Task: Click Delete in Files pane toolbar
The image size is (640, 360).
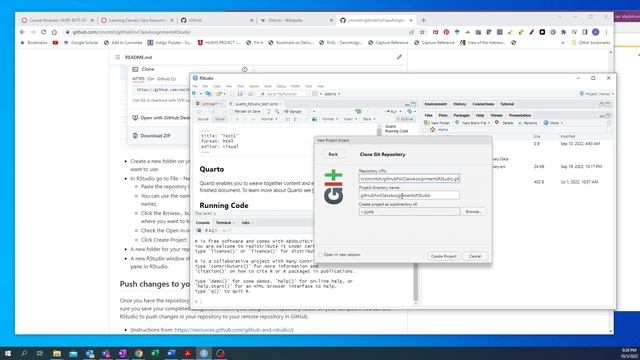Action: (x=504, y=123)
